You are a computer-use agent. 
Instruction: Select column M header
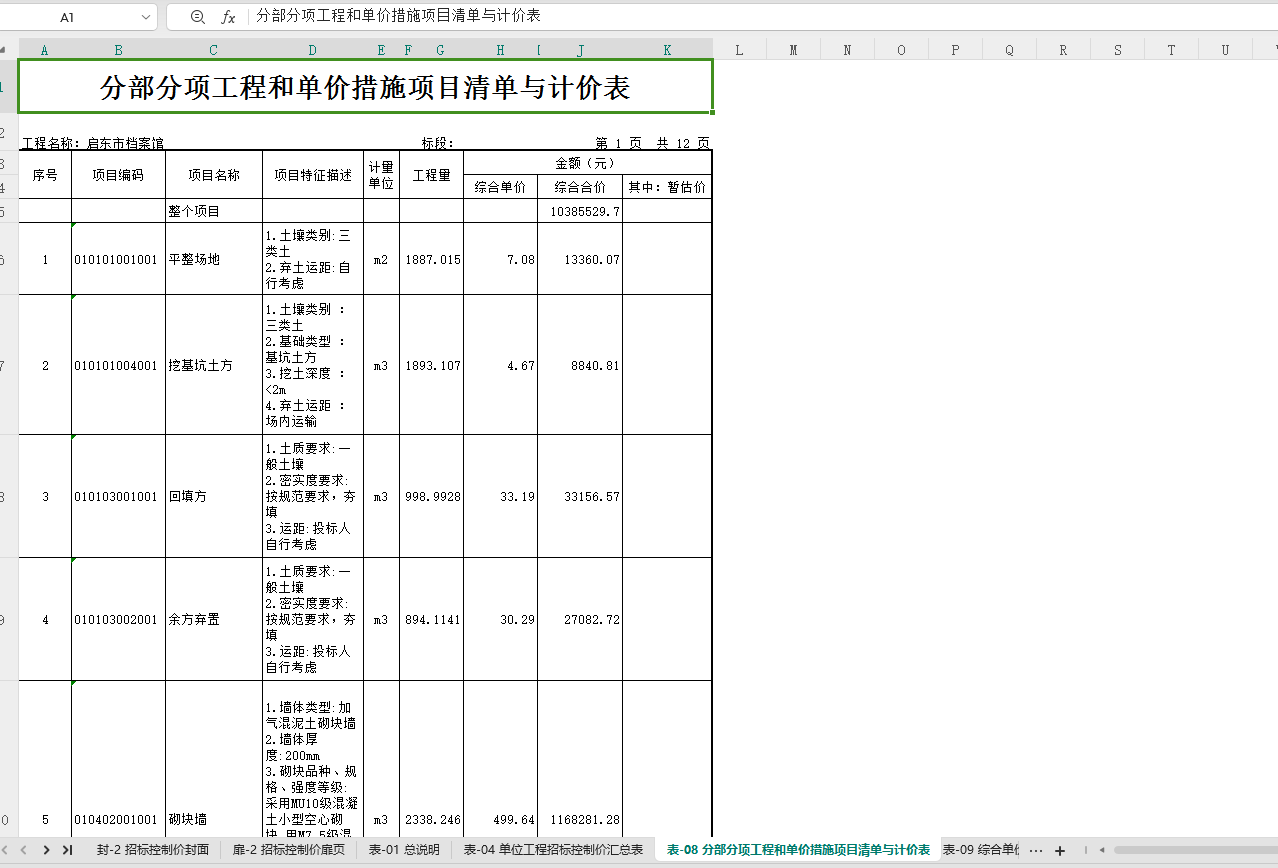[x=793, y=50]
